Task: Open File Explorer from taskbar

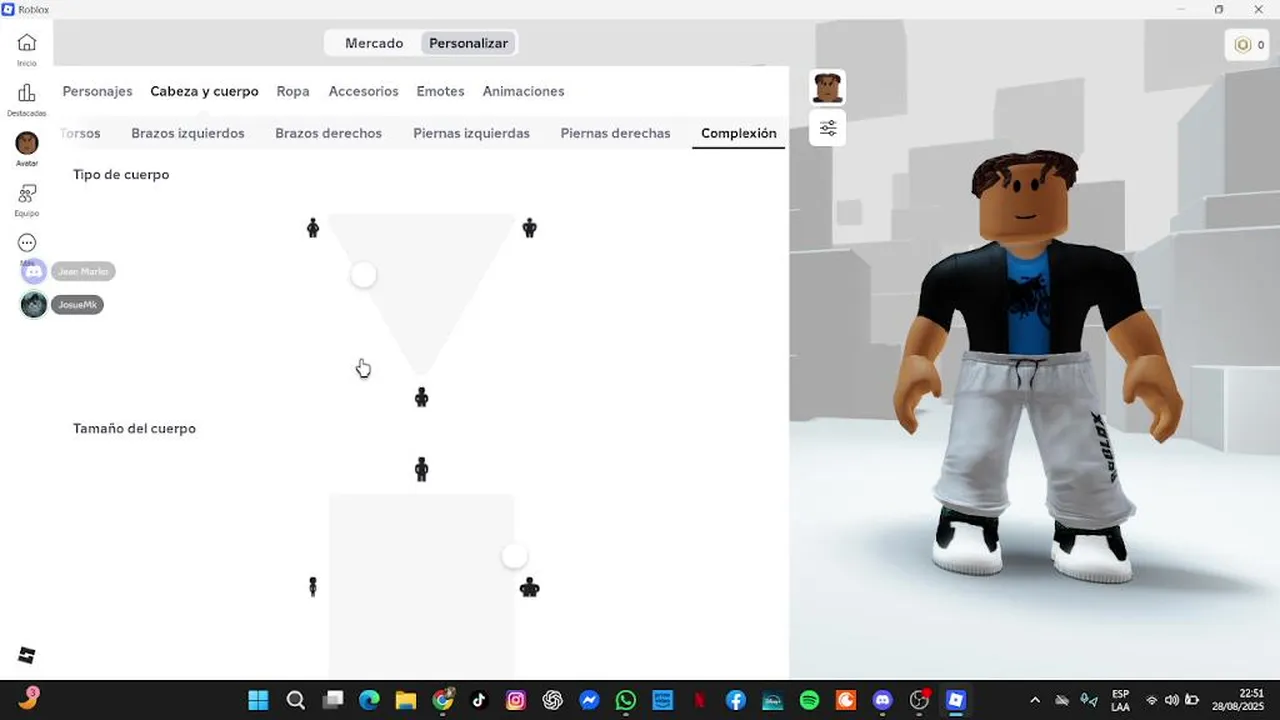Action: pyautogui.click(x=405, y=700)
